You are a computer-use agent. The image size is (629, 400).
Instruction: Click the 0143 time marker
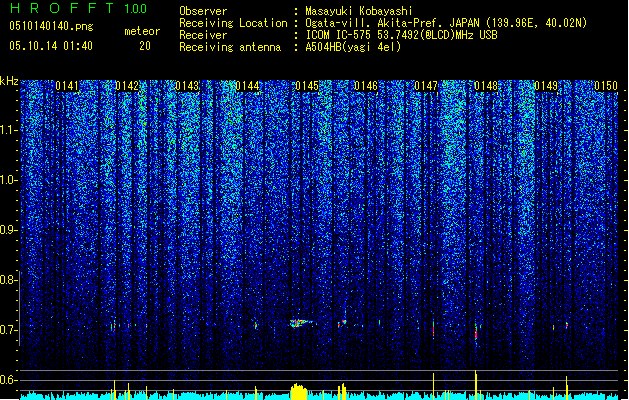pos(187,86)
